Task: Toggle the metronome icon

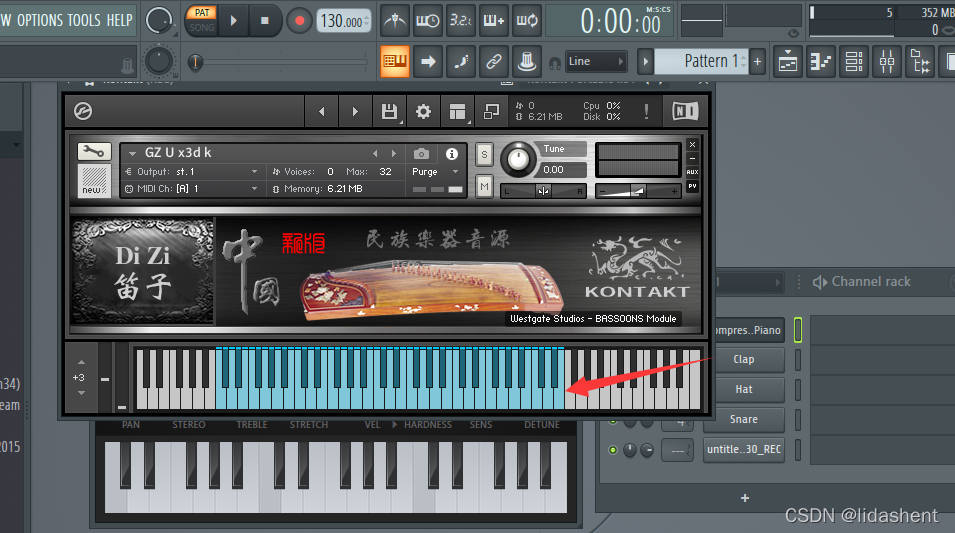Action: [395, 21]
